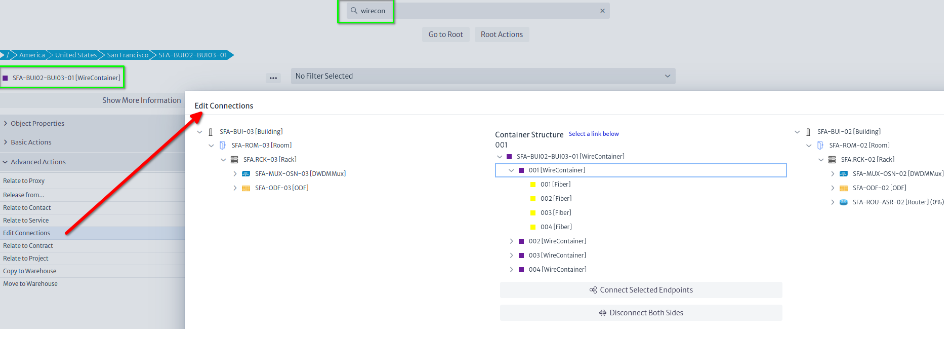Focus the search input containing wirecon
The height and width of the screenshot is (363, 944).
479,11
